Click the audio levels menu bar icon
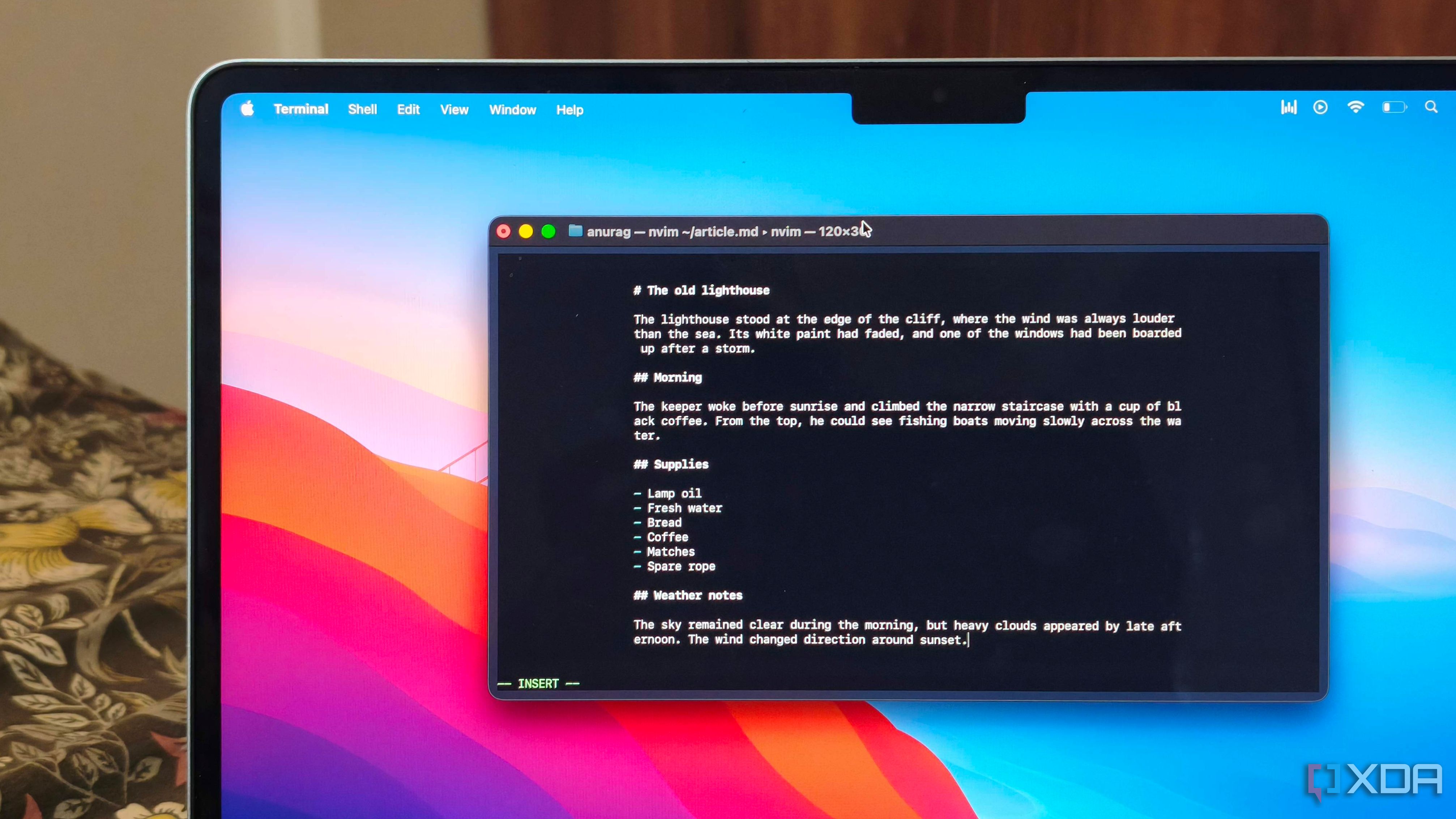1456x819 pixels. click(1289, 107)
